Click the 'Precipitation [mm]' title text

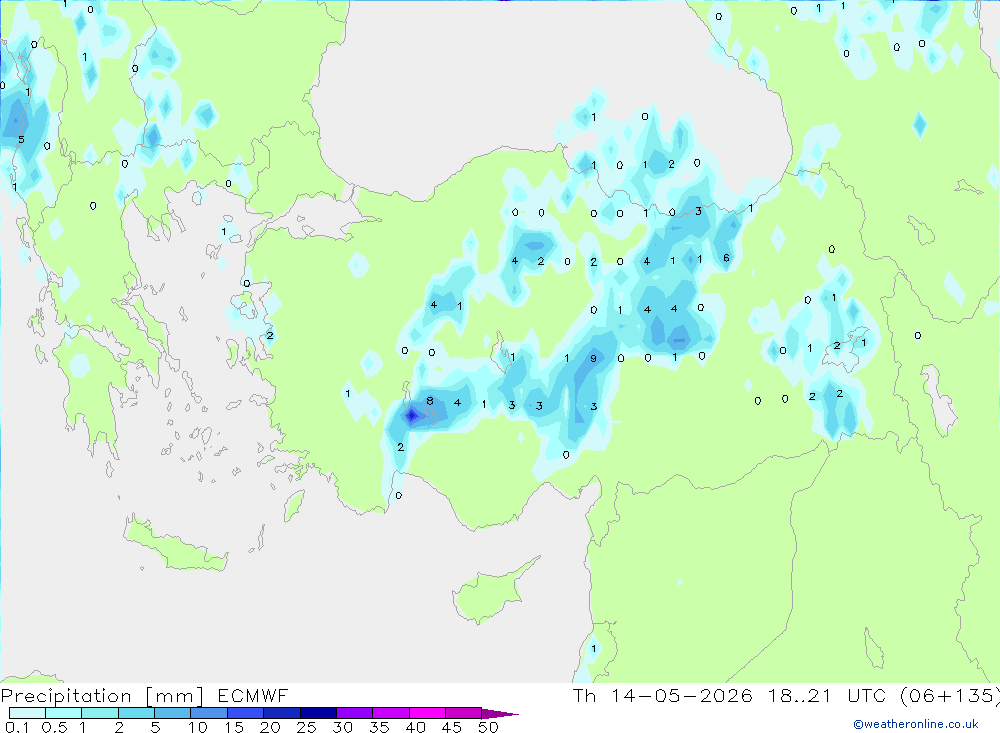[102, 696]
